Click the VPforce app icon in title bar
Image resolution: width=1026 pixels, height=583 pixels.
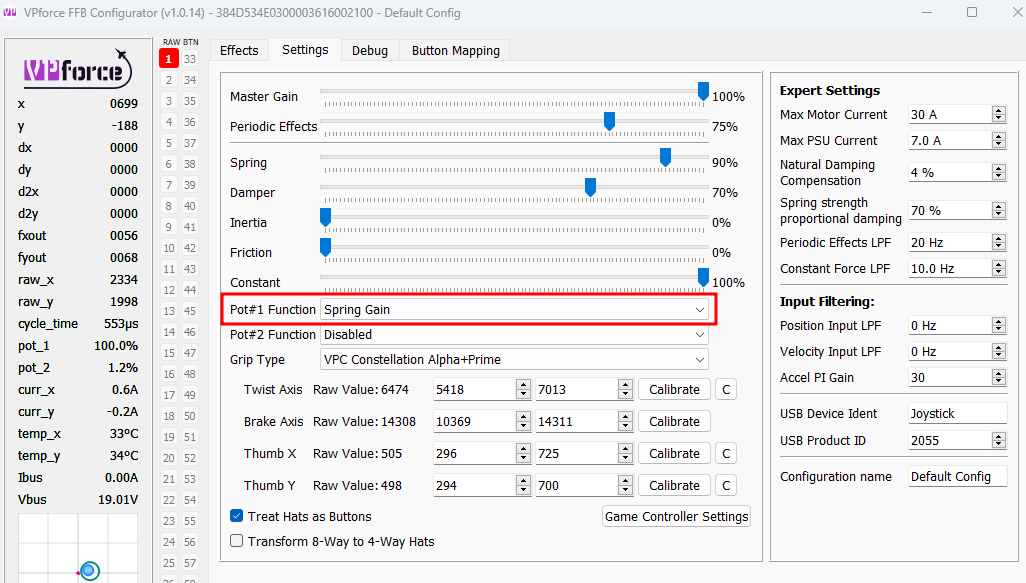coord(10,12)
